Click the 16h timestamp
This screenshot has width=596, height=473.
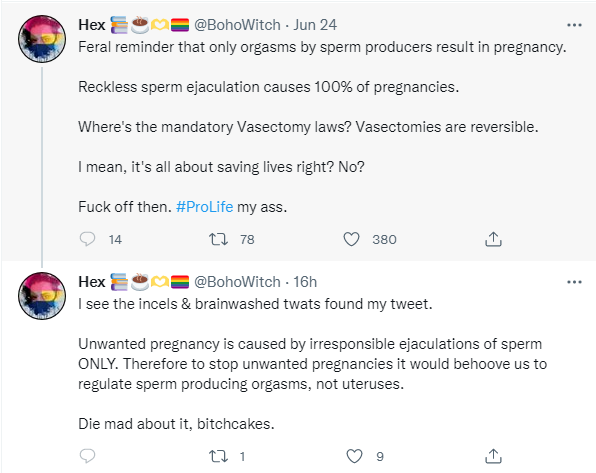click(305, 282)
